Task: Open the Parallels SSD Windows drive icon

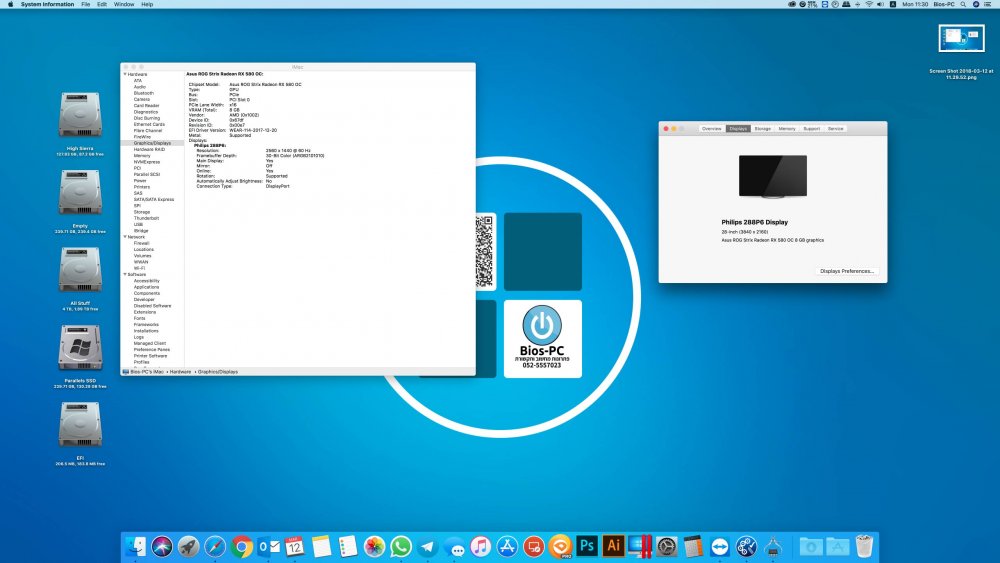Action: (80, 347)
